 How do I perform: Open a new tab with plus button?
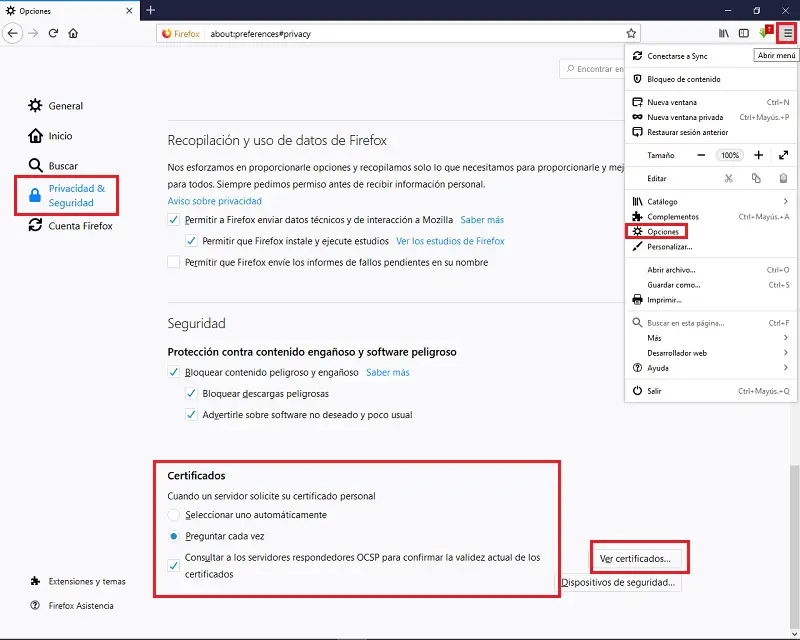click(x=151, y=10)
